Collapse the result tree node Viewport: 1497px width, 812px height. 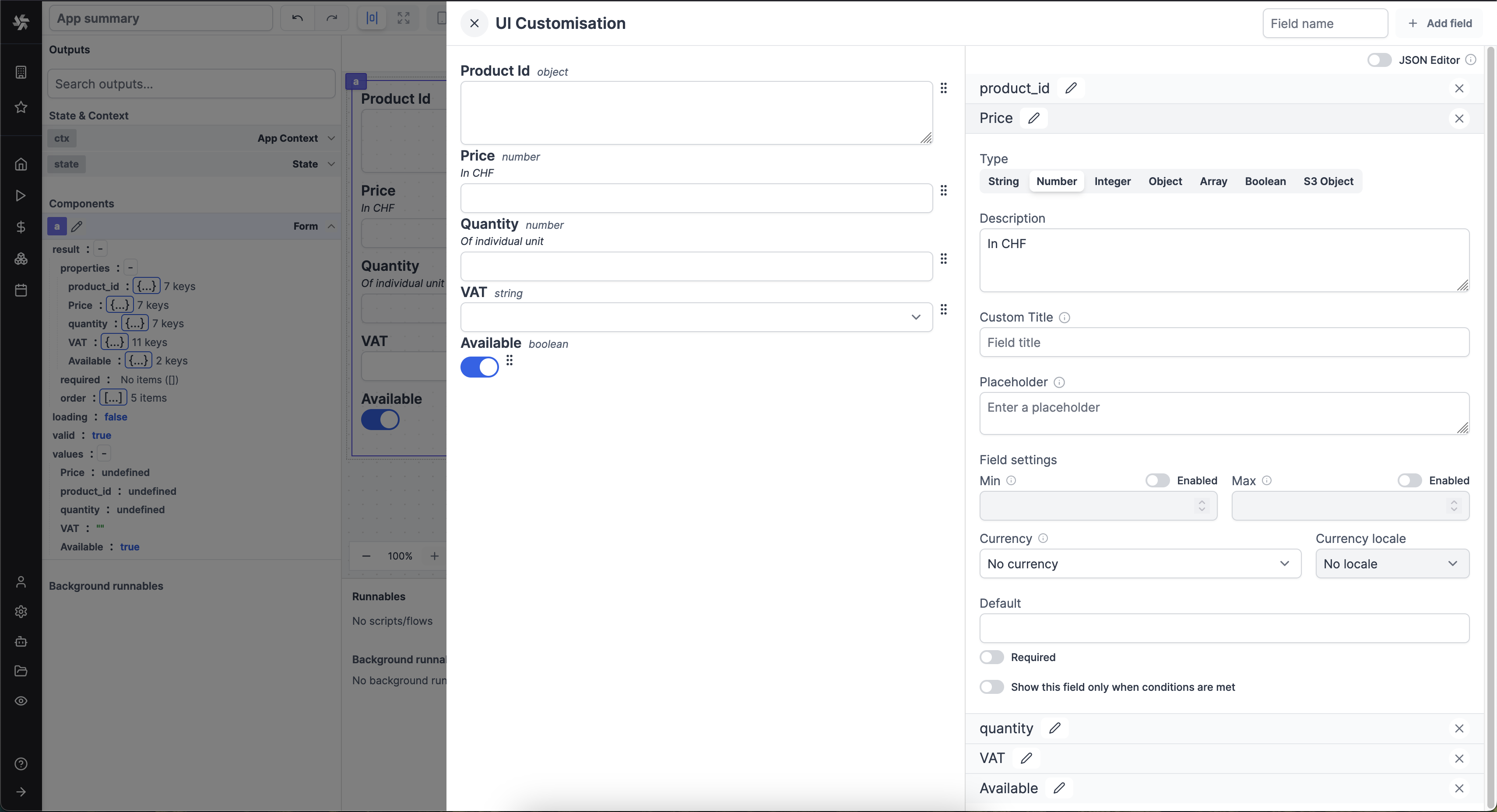click(x=101, y=248)
